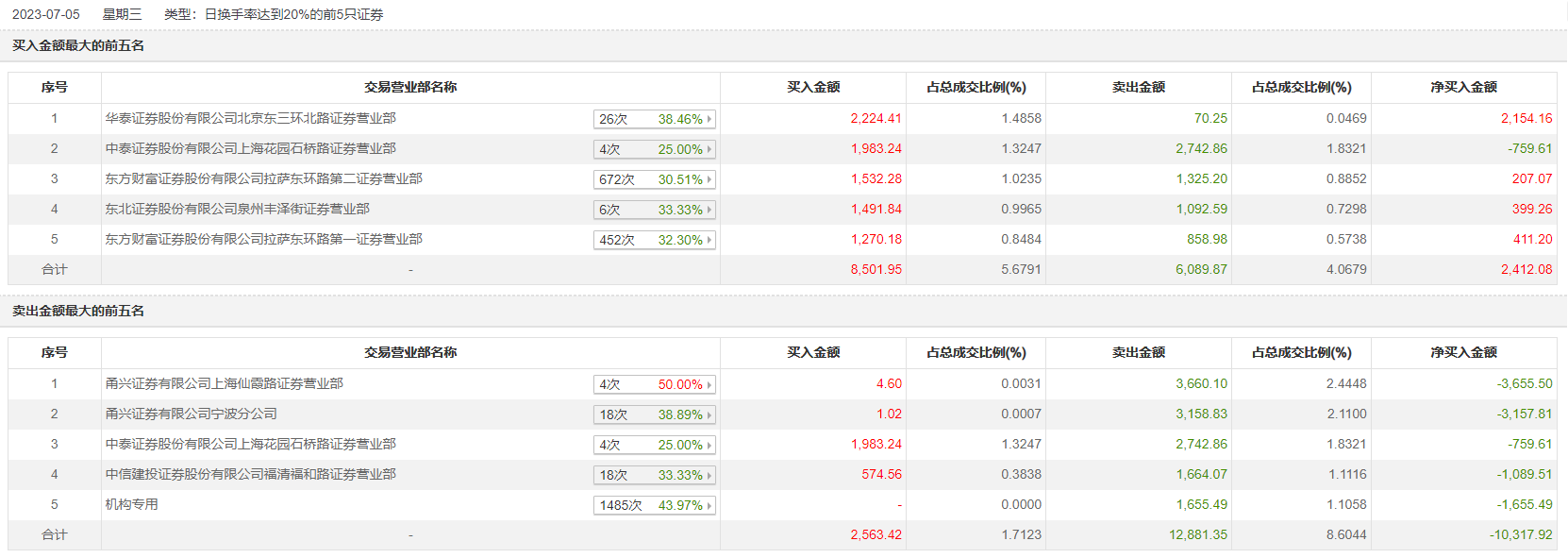Click the 卖出金额最大的前五名 section heading

pyautogui.click(x=78, y=311)
